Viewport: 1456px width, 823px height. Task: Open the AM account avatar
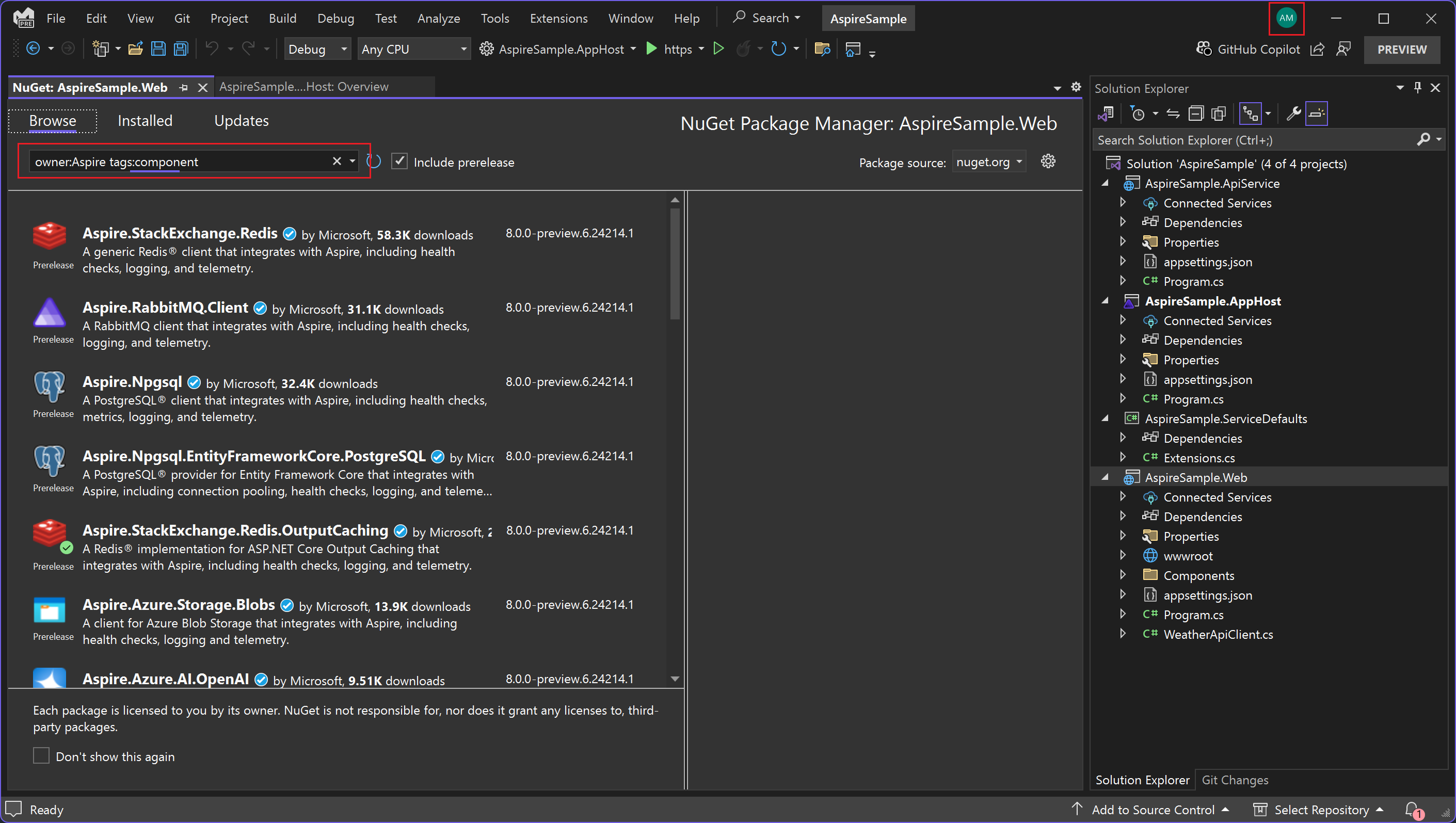point(1286,18)
